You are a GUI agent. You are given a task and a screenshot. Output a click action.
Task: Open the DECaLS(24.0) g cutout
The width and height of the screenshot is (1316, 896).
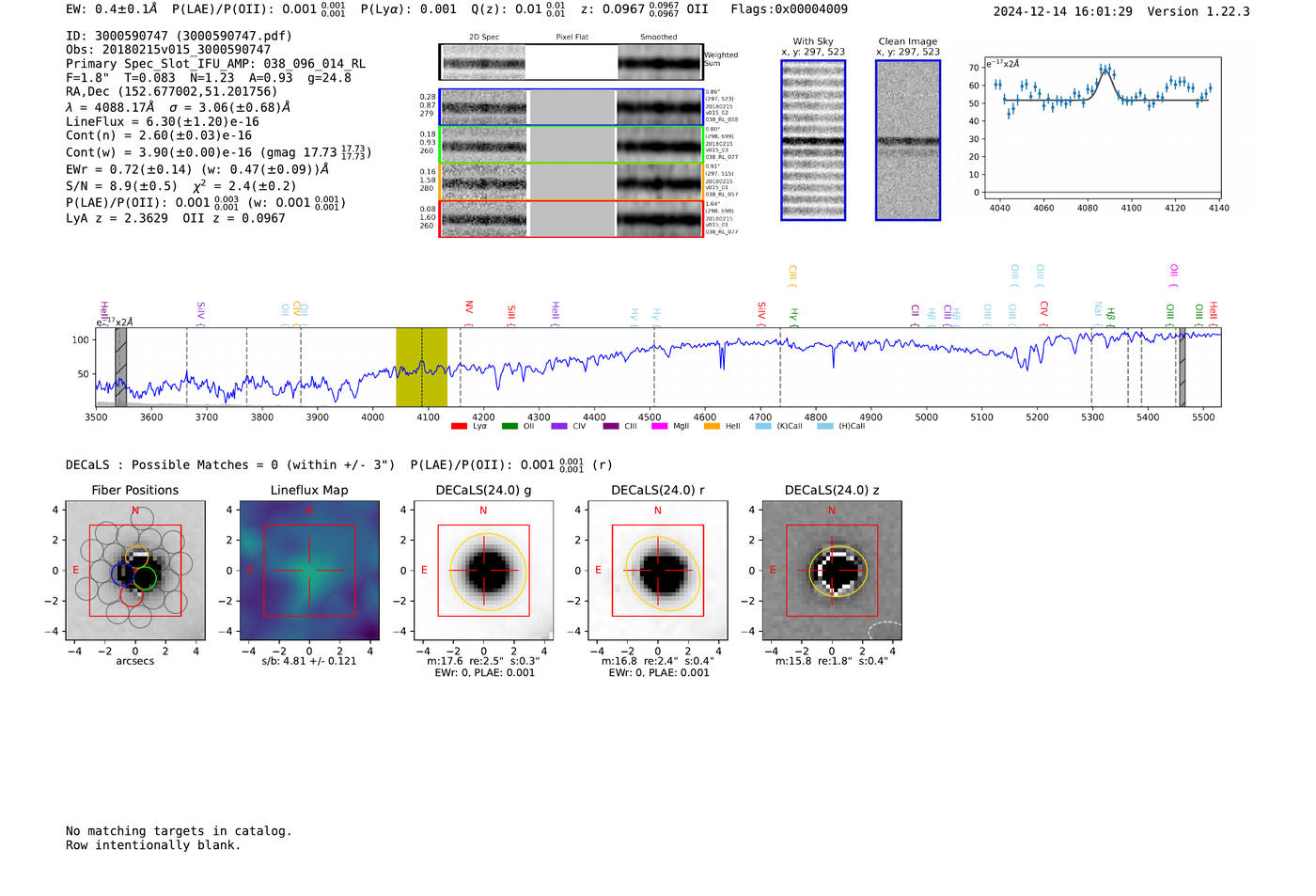[x=483, y=571]
